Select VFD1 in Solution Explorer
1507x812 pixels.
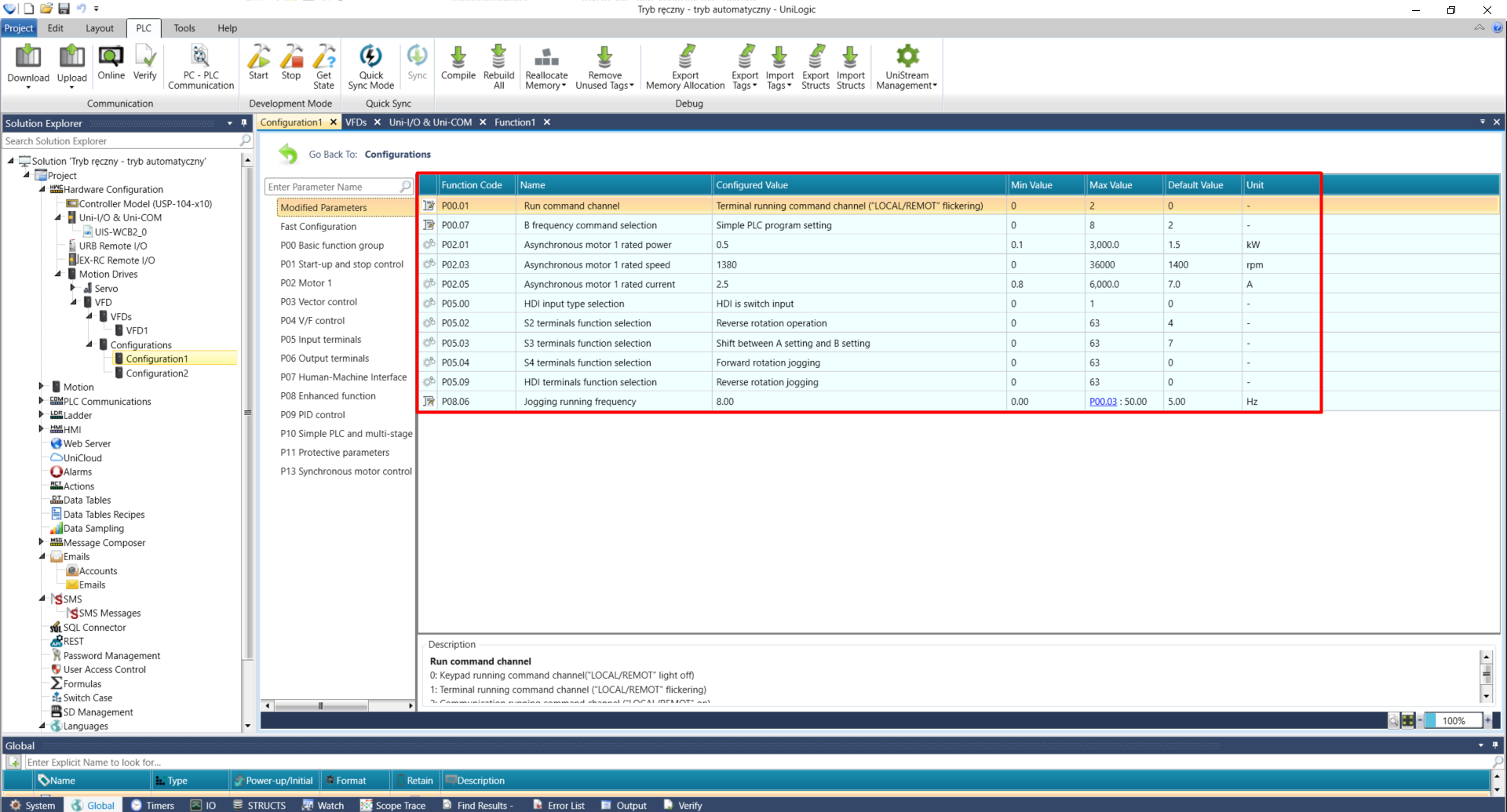pyautogui.click(x=137, y=331)
